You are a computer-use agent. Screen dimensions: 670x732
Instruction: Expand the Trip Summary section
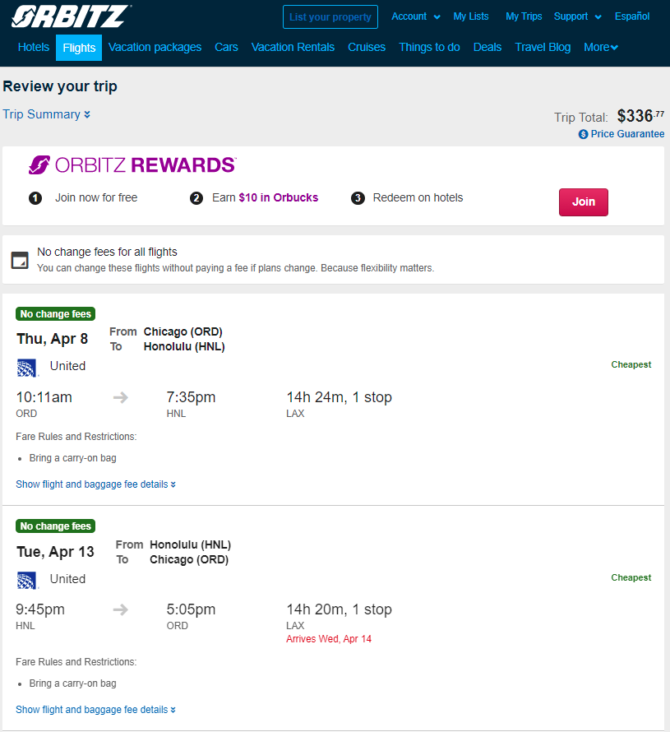click(x=47, y=114)
